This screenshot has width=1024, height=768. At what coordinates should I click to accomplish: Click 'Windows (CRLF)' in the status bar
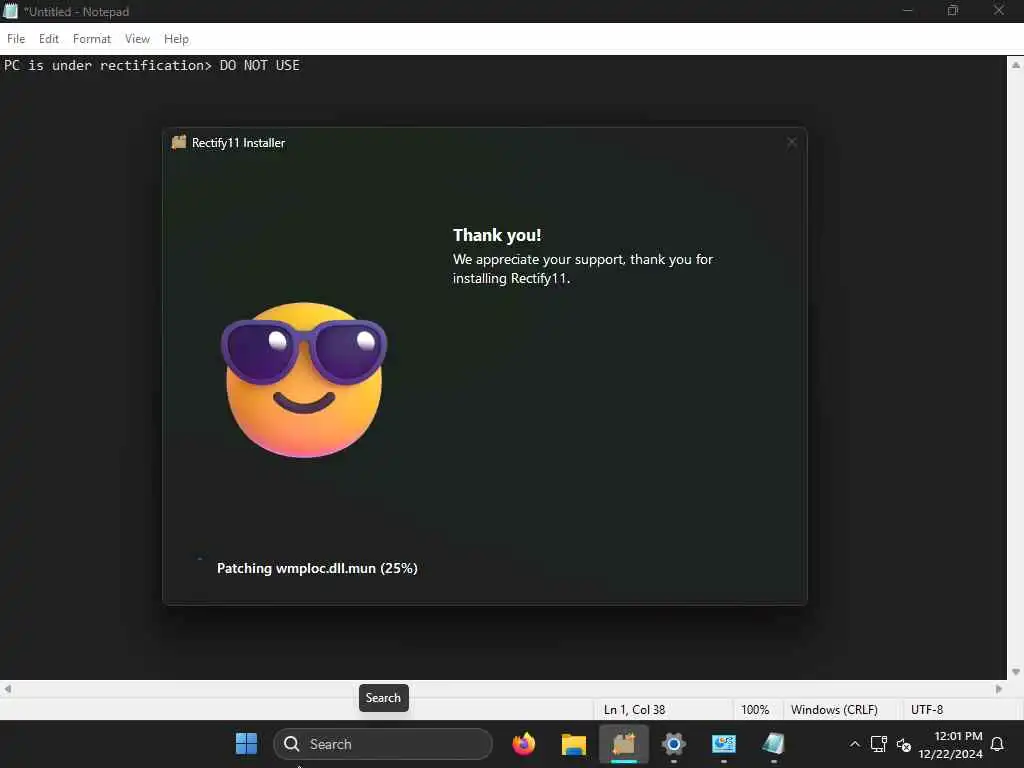tap(834, 710)
